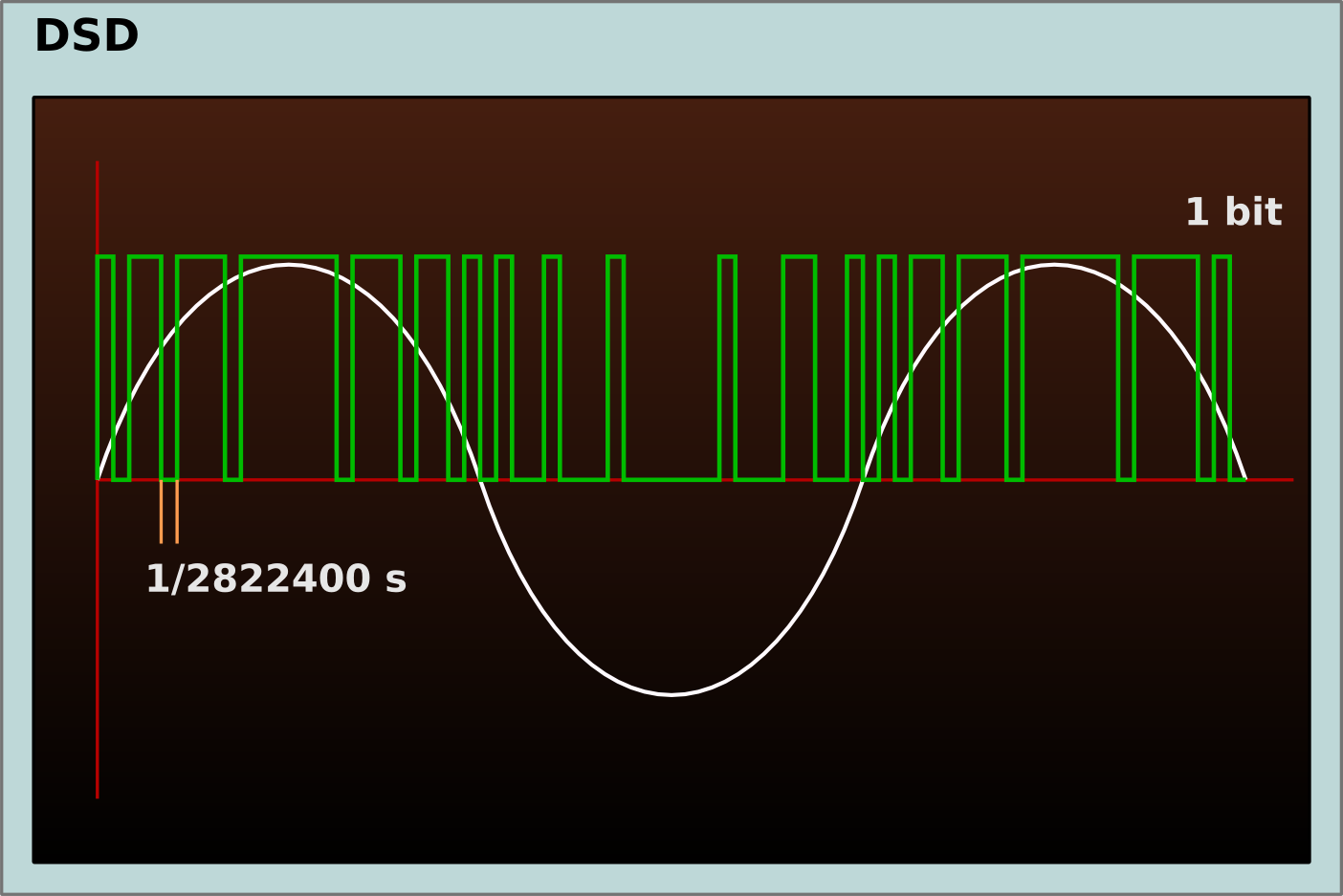Image resolution: width=1343 pixels, height=896 pixels.
Task: Click the '1 bit' label
Action: (x=1233, y=212)
